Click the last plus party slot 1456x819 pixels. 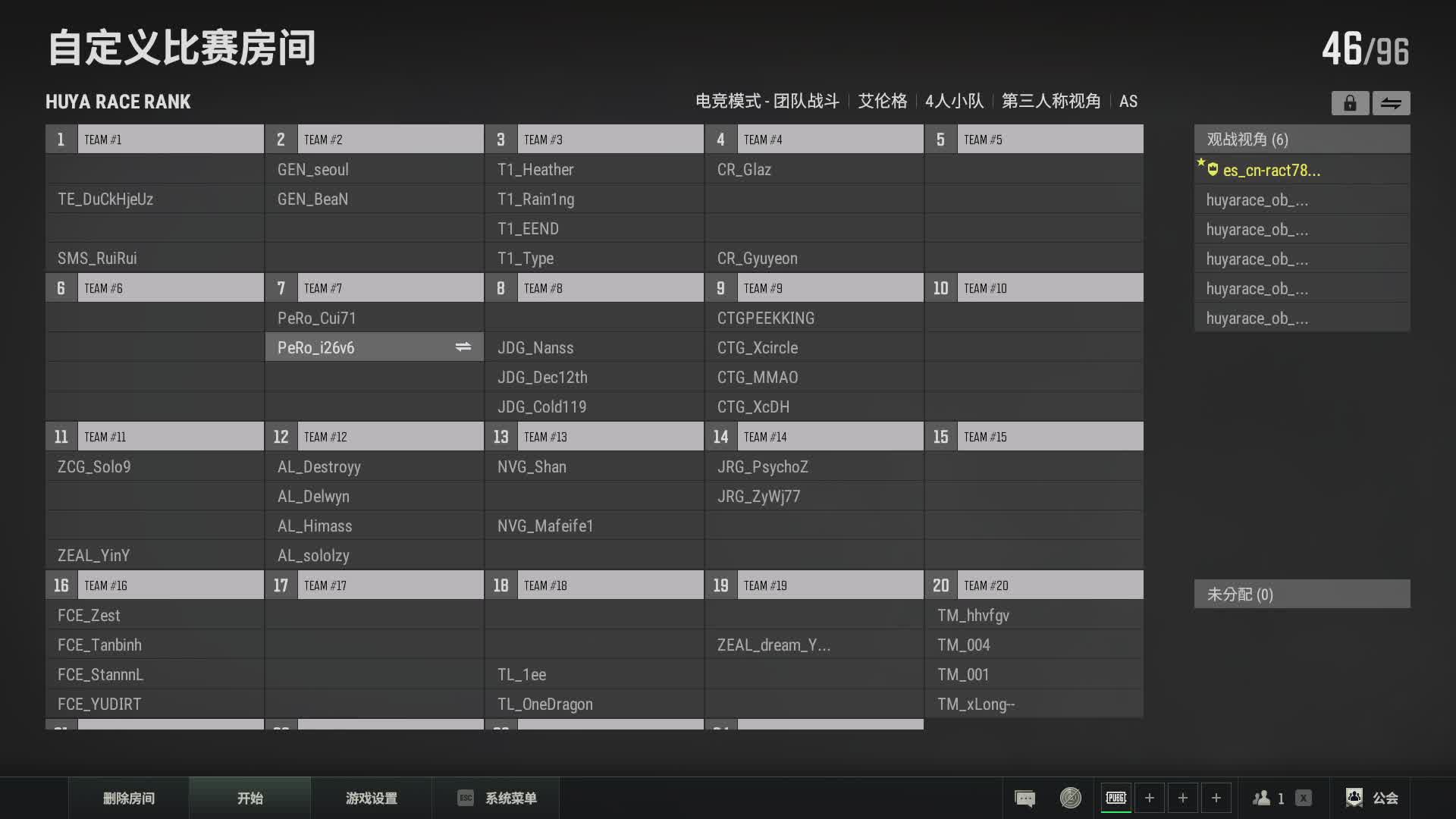1216,798
